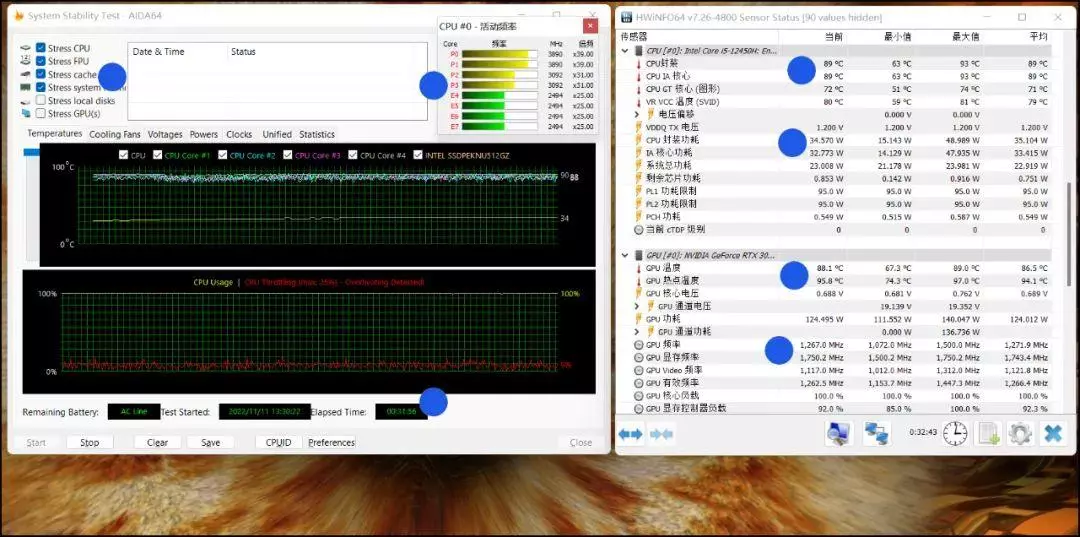
Task: Open the Voltages tab
Action: [x=165, y=135]
